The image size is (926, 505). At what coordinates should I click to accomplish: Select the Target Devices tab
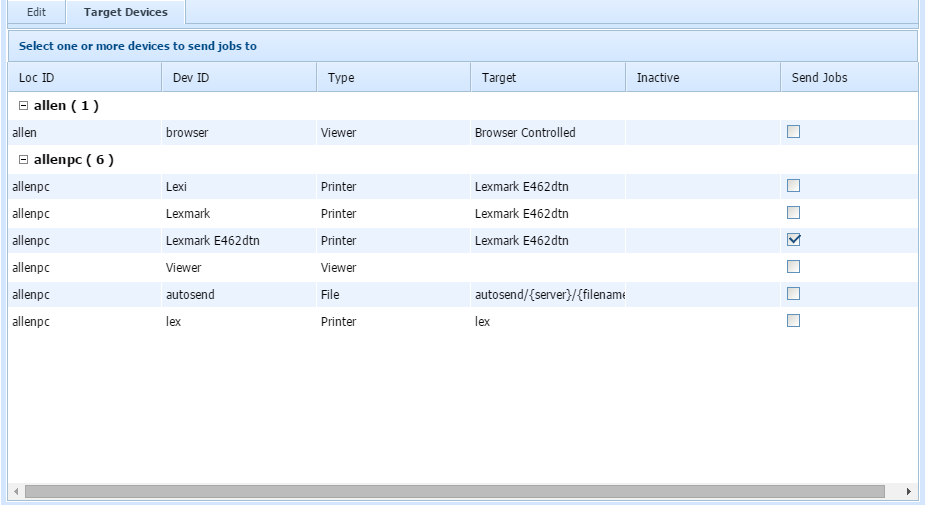point(125,12)
